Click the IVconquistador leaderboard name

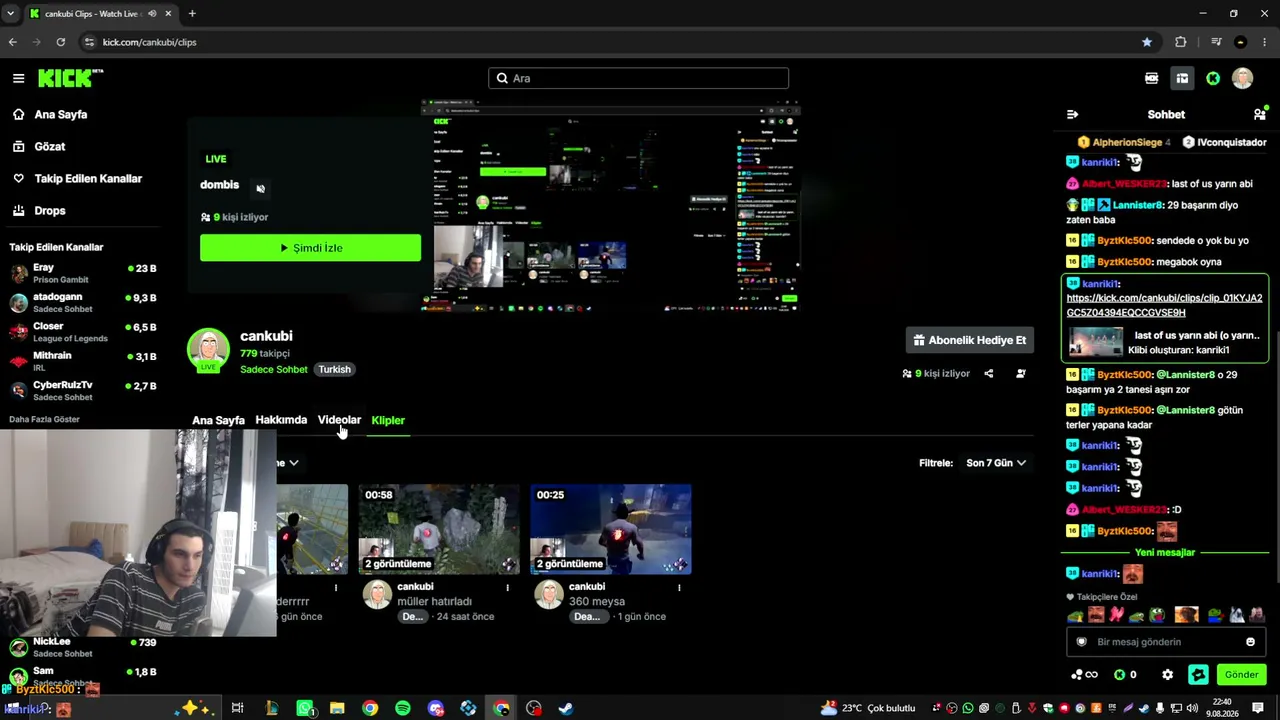pyautogui.click(x=1224, y=142)
